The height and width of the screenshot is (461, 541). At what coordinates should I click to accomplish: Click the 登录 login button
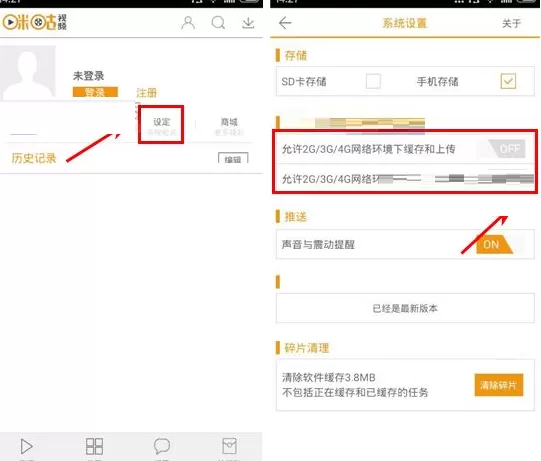coord(95,92)
